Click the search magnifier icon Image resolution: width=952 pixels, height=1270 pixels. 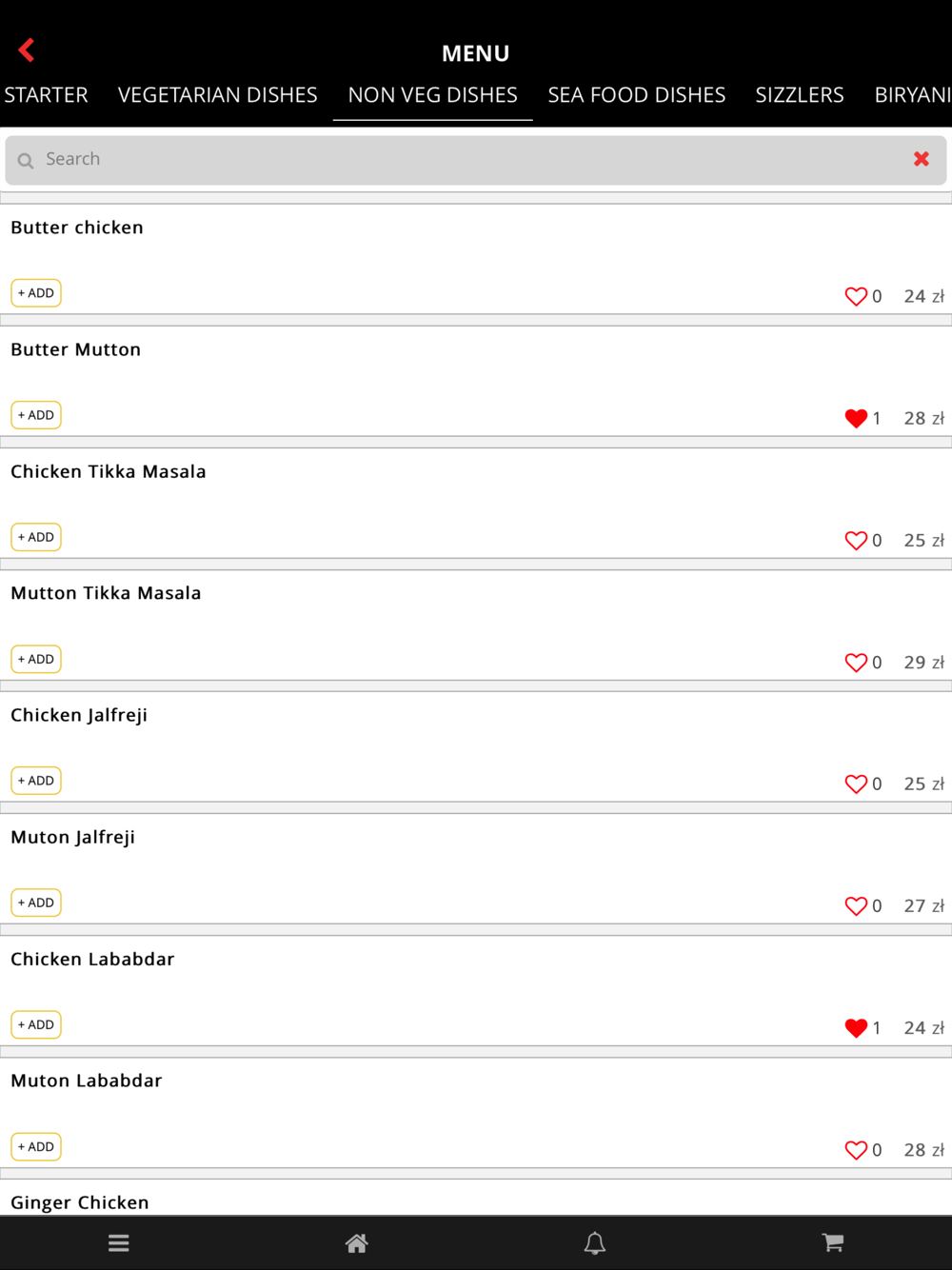click(26, 160)
